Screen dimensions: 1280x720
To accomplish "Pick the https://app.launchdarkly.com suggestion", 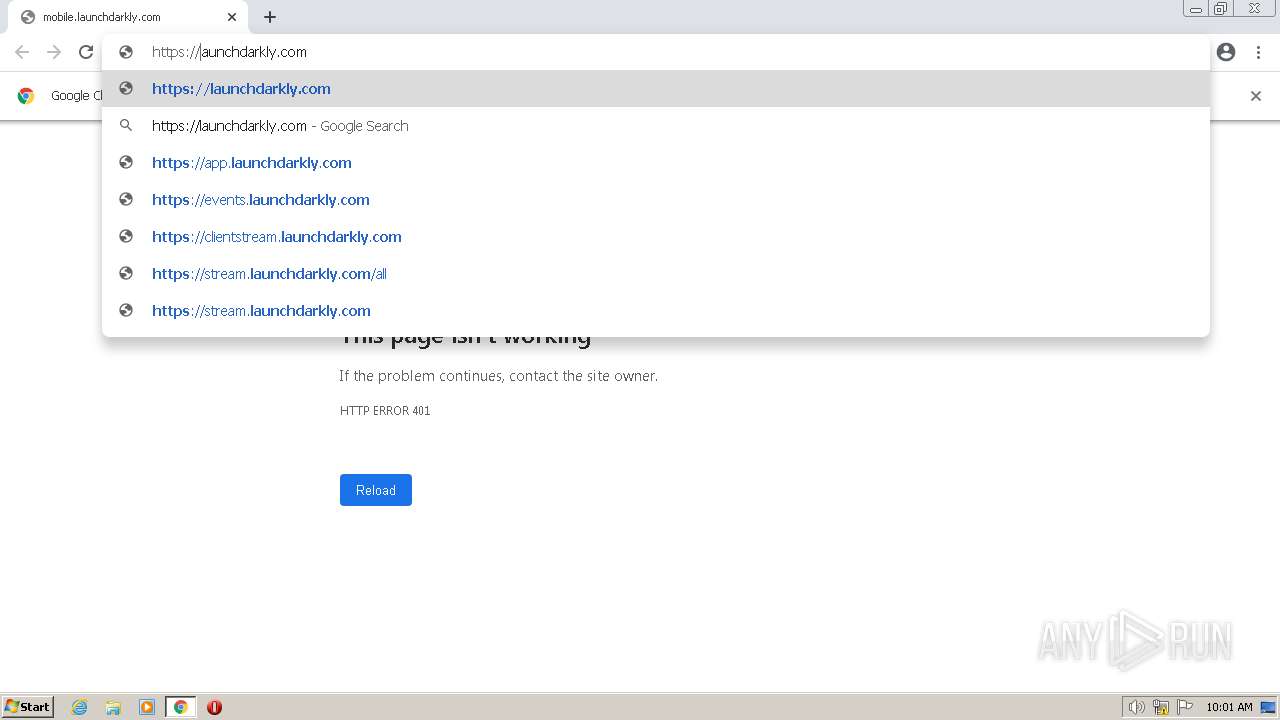I will click(656, 163).
